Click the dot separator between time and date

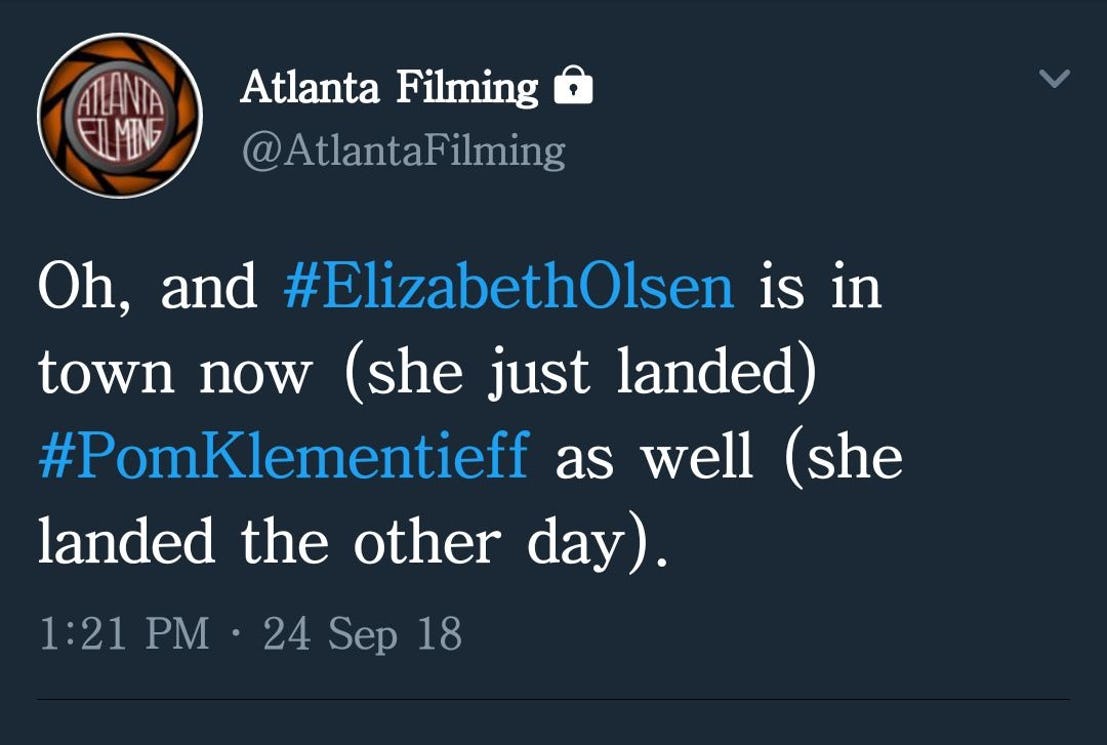[x=236, y=633]
